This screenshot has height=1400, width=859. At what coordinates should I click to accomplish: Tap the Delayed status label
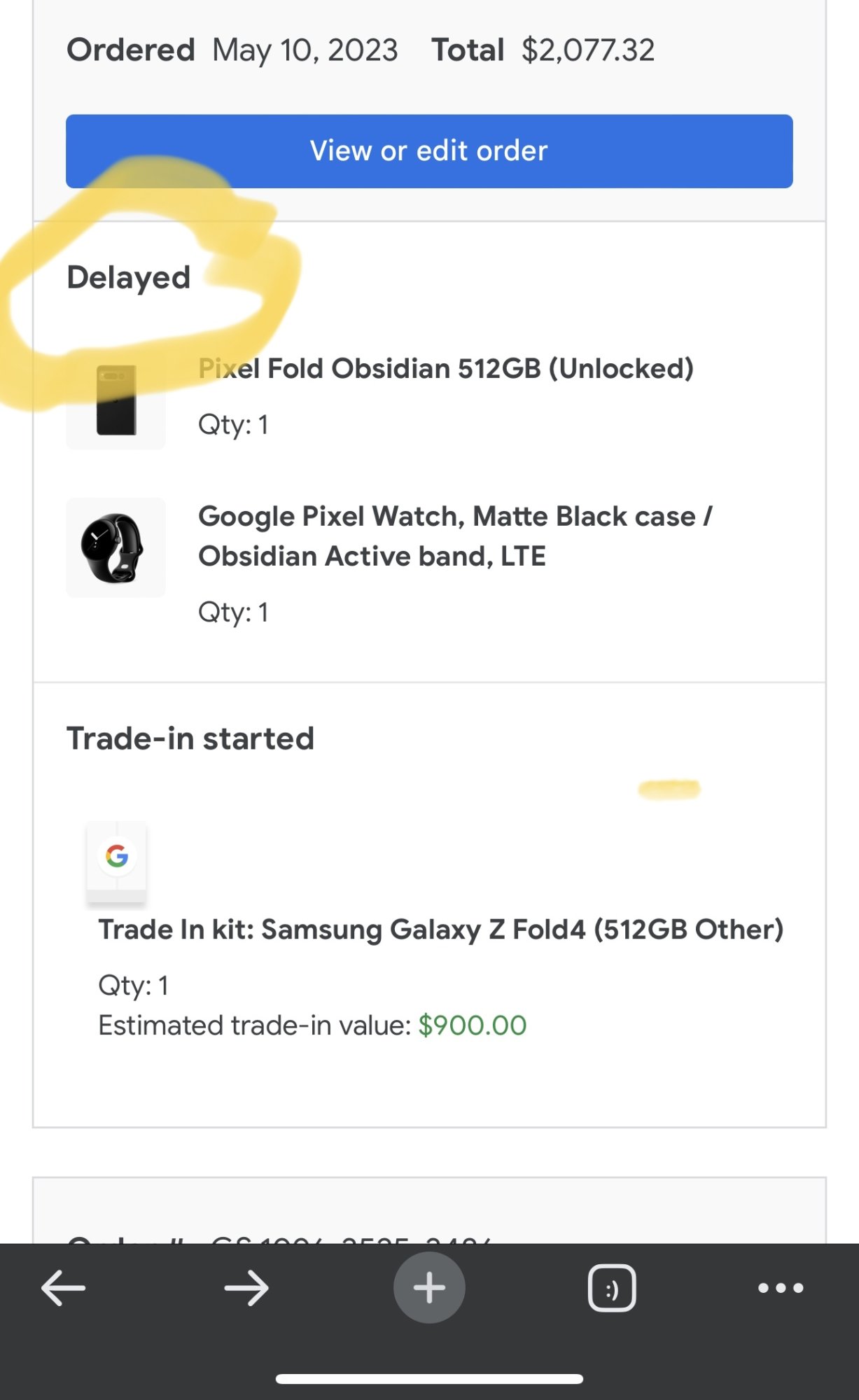[x=129, y=277]
